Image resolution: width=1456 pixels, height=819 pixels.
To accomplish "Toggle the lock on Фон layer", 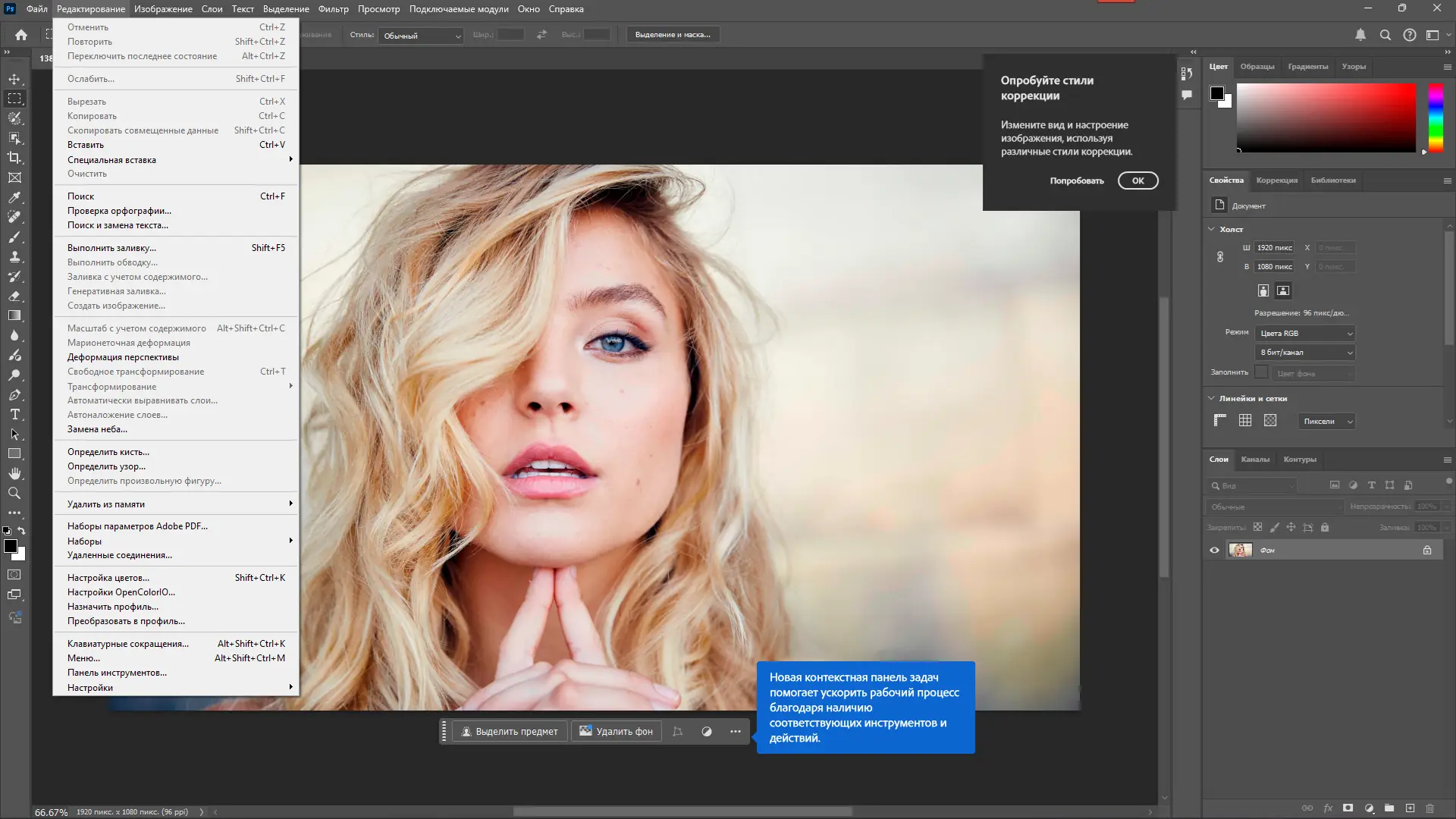I will (1427, 551).
